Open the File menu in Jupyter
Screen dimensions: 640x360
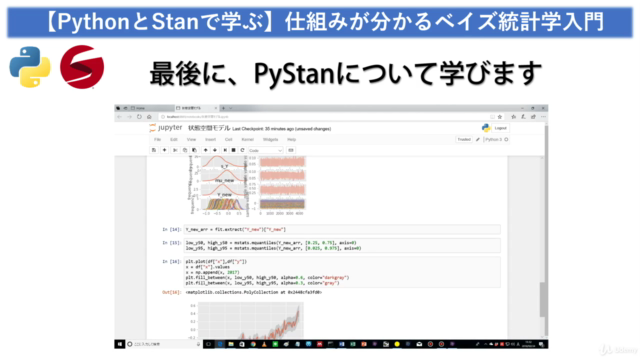click(x=157, y=140)
